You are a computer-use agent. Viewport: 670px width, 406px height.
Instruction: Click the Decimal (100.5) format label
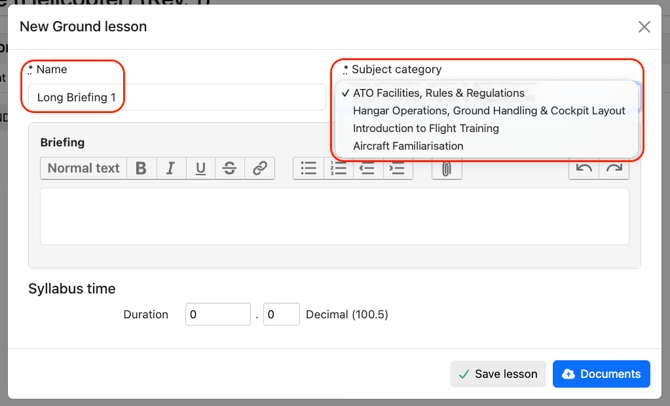[347, 315]
